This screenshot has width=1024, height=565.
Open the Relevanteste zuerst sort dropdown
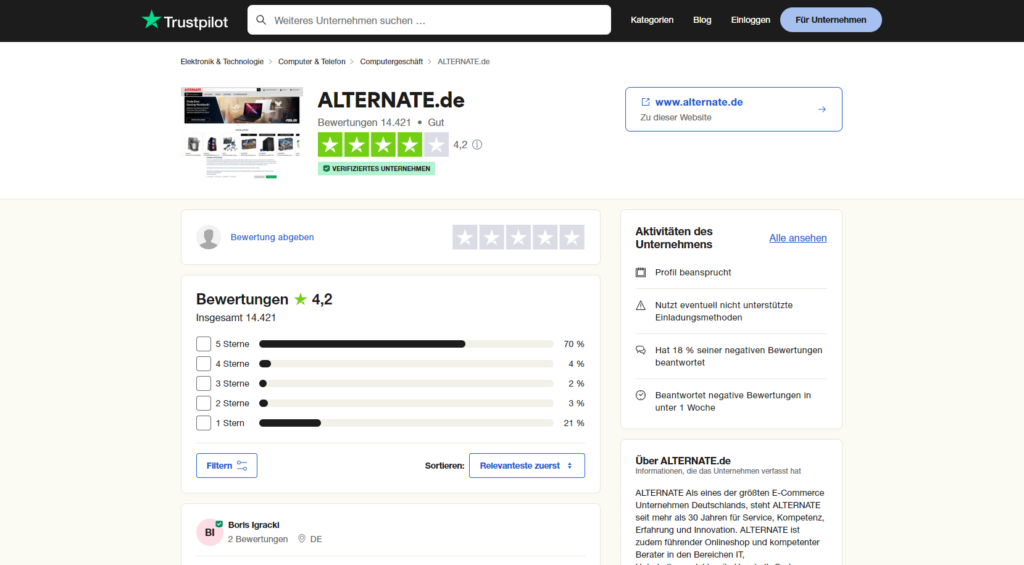pos(526,466)
